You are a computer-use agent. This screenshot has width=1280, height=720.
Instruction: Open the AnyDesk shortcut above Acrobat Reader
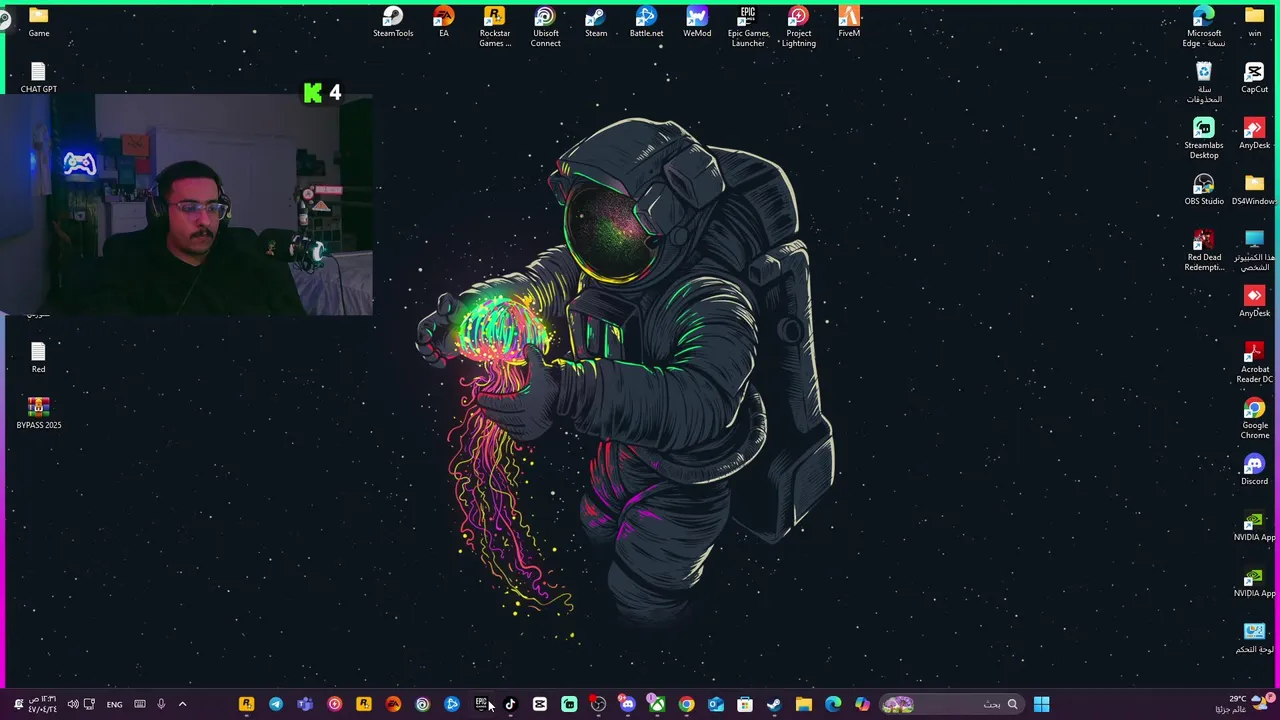1254,302
